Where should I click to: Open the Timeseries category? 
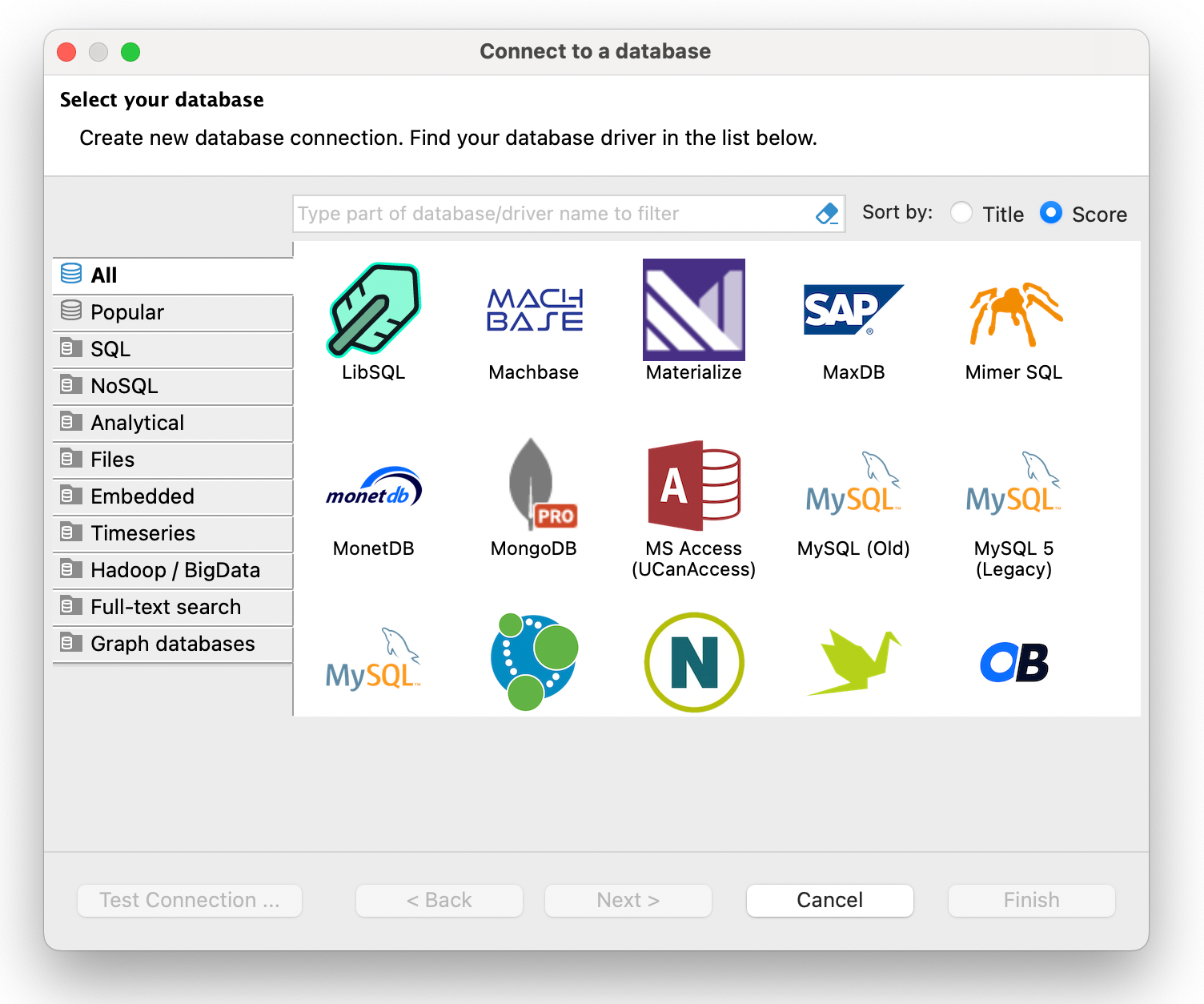click(x=173, y=533)
